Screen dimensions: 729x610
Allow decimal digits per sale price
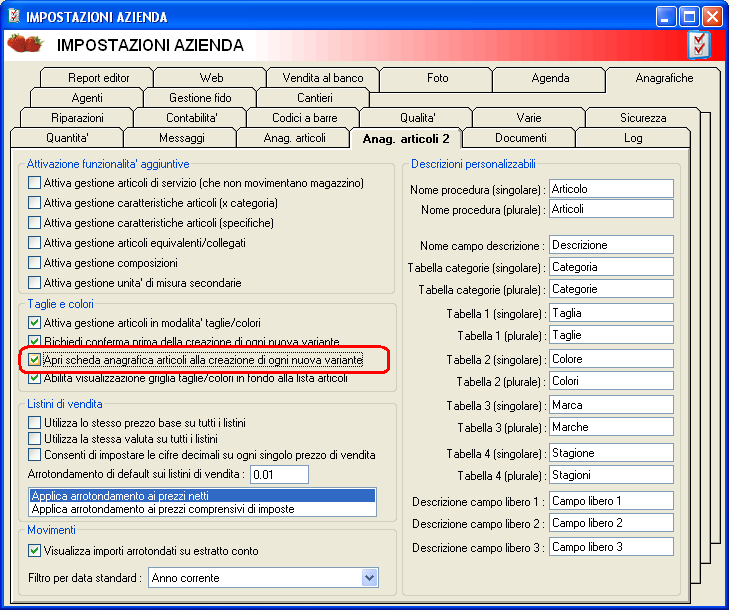click(34, 454)
